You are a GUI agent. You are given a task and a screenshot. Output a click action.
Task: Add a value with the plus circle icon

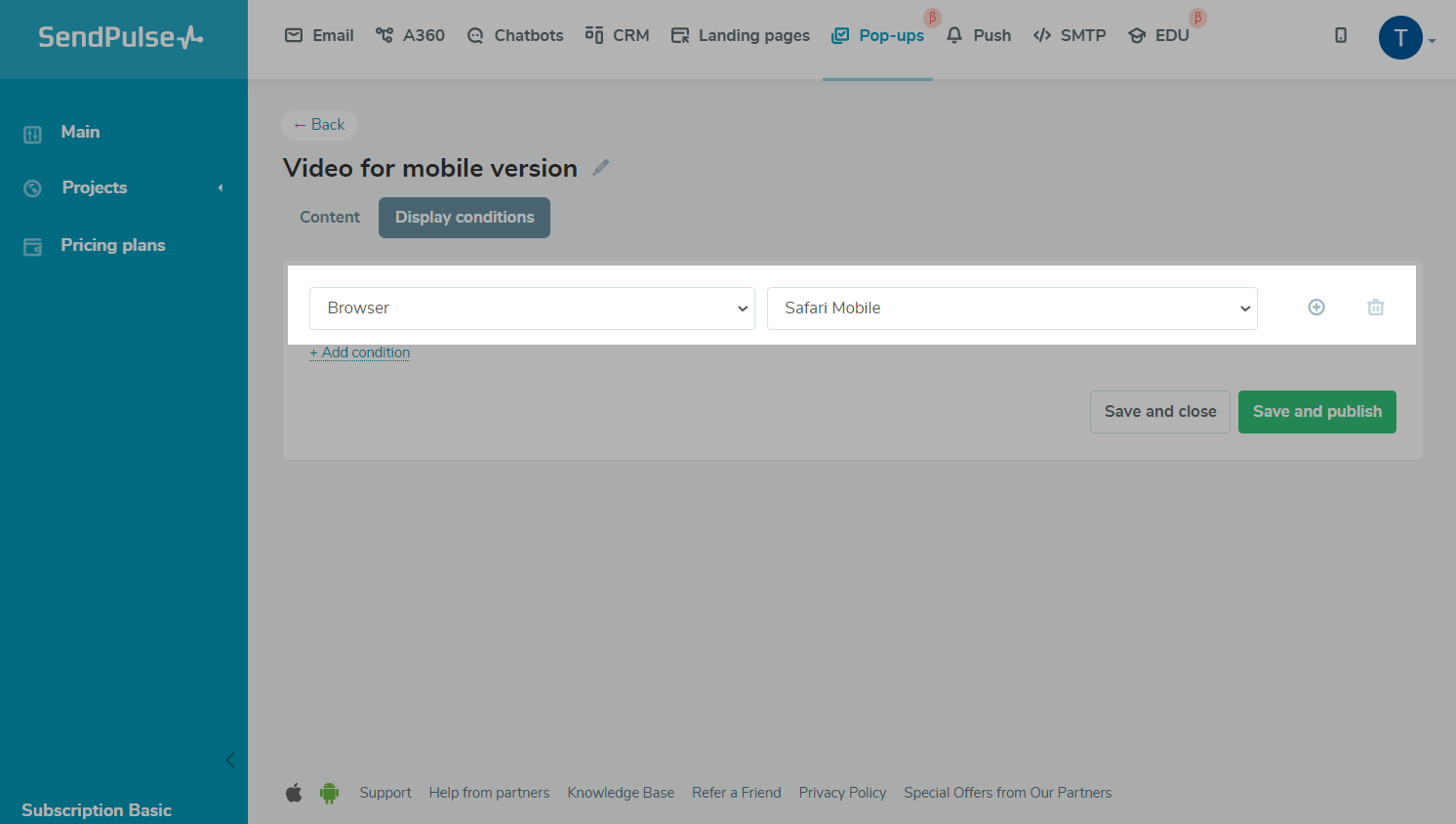(x=1316, y=308)
